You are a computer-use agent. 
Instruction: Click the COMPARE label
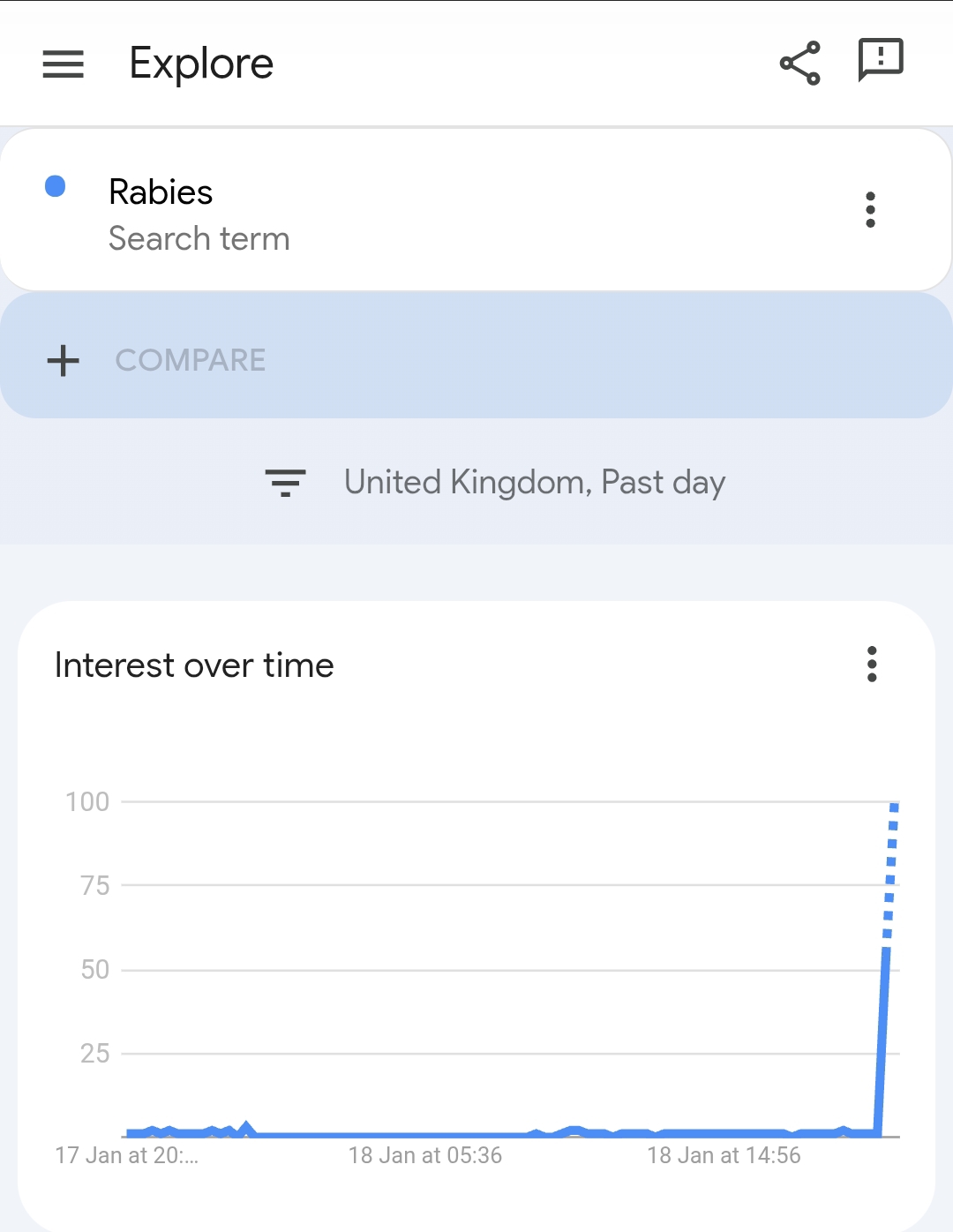point(190,360)
